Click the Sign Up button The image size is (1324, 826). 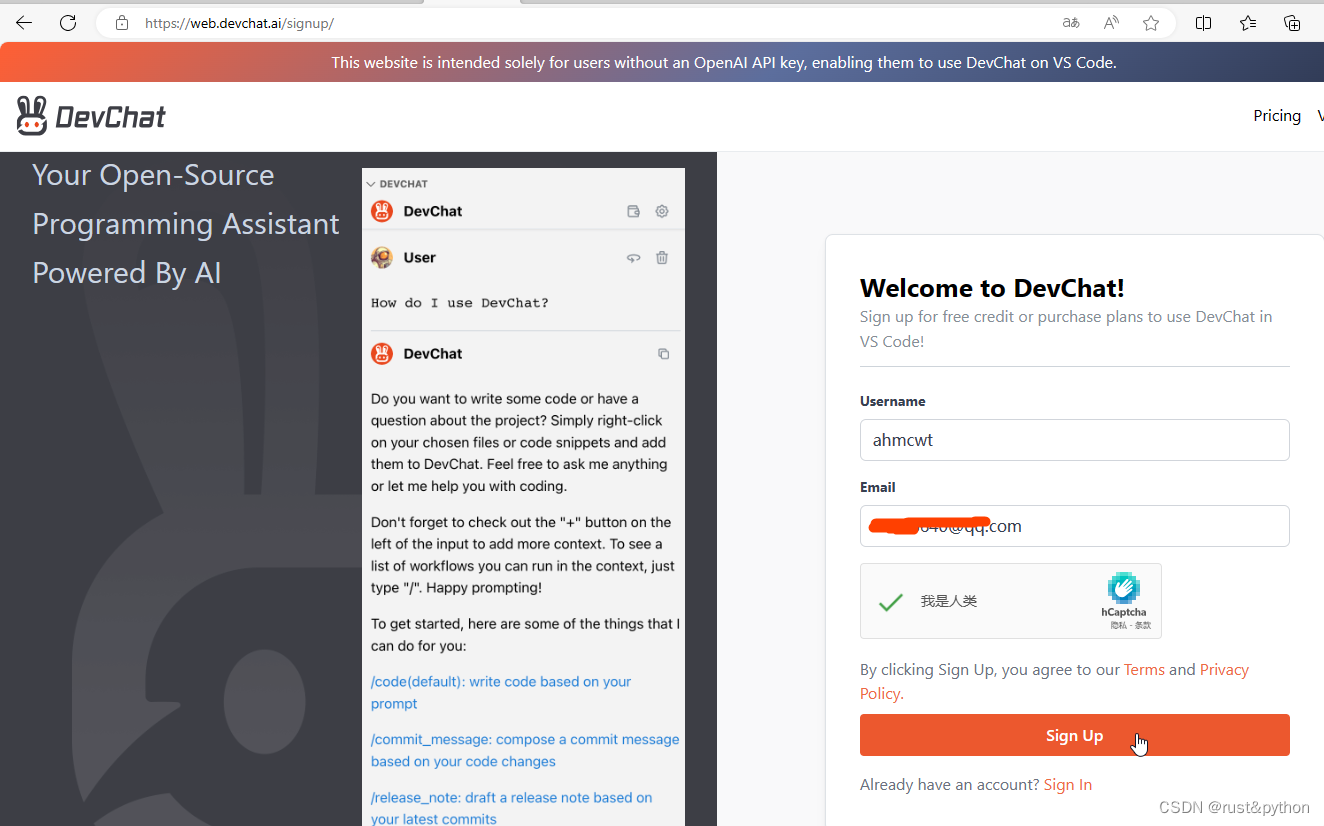coord(1075,735)
